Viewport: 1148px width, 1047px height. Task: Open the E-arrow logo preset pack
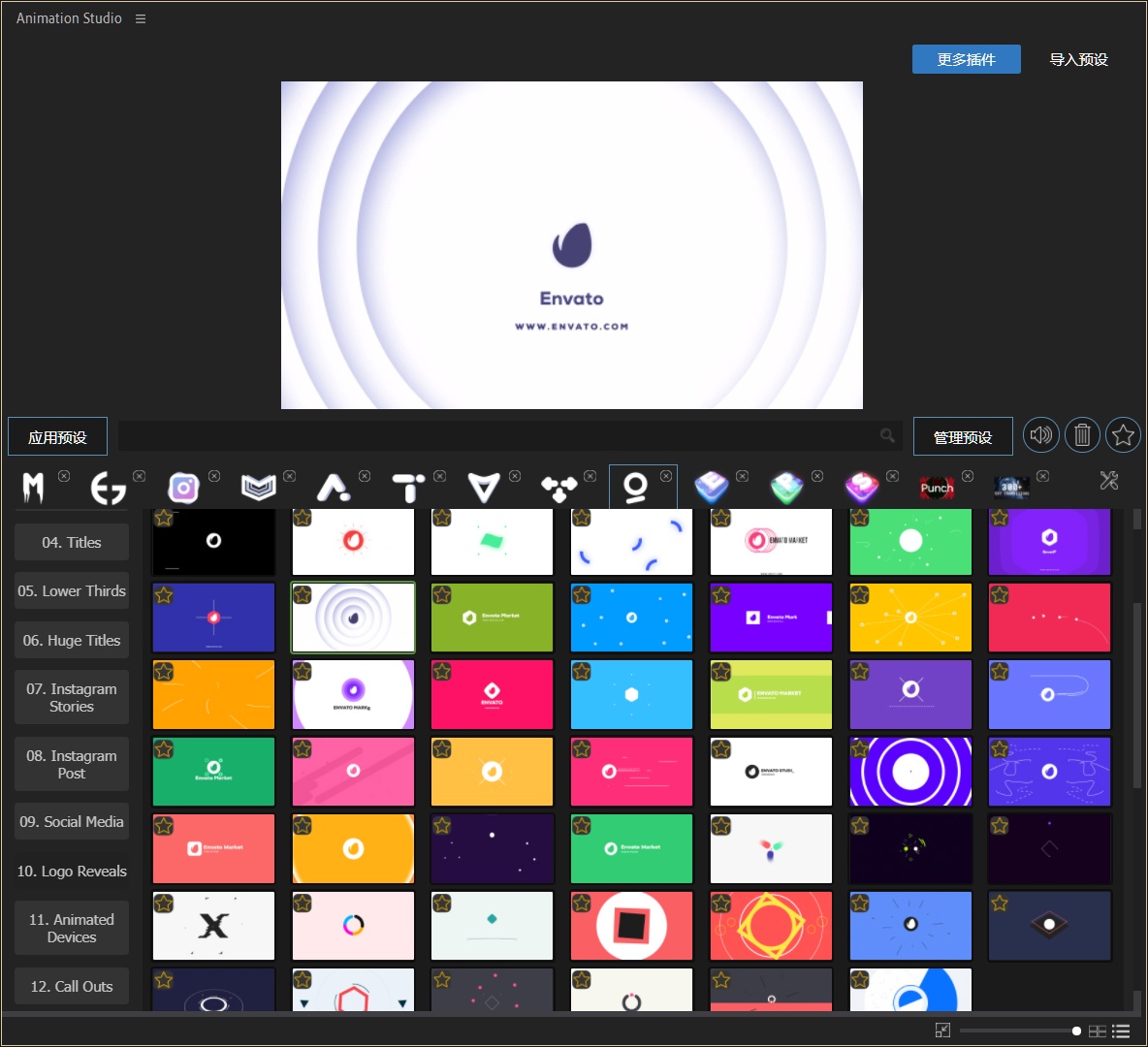pyautogui.click(x=108, y=488)
